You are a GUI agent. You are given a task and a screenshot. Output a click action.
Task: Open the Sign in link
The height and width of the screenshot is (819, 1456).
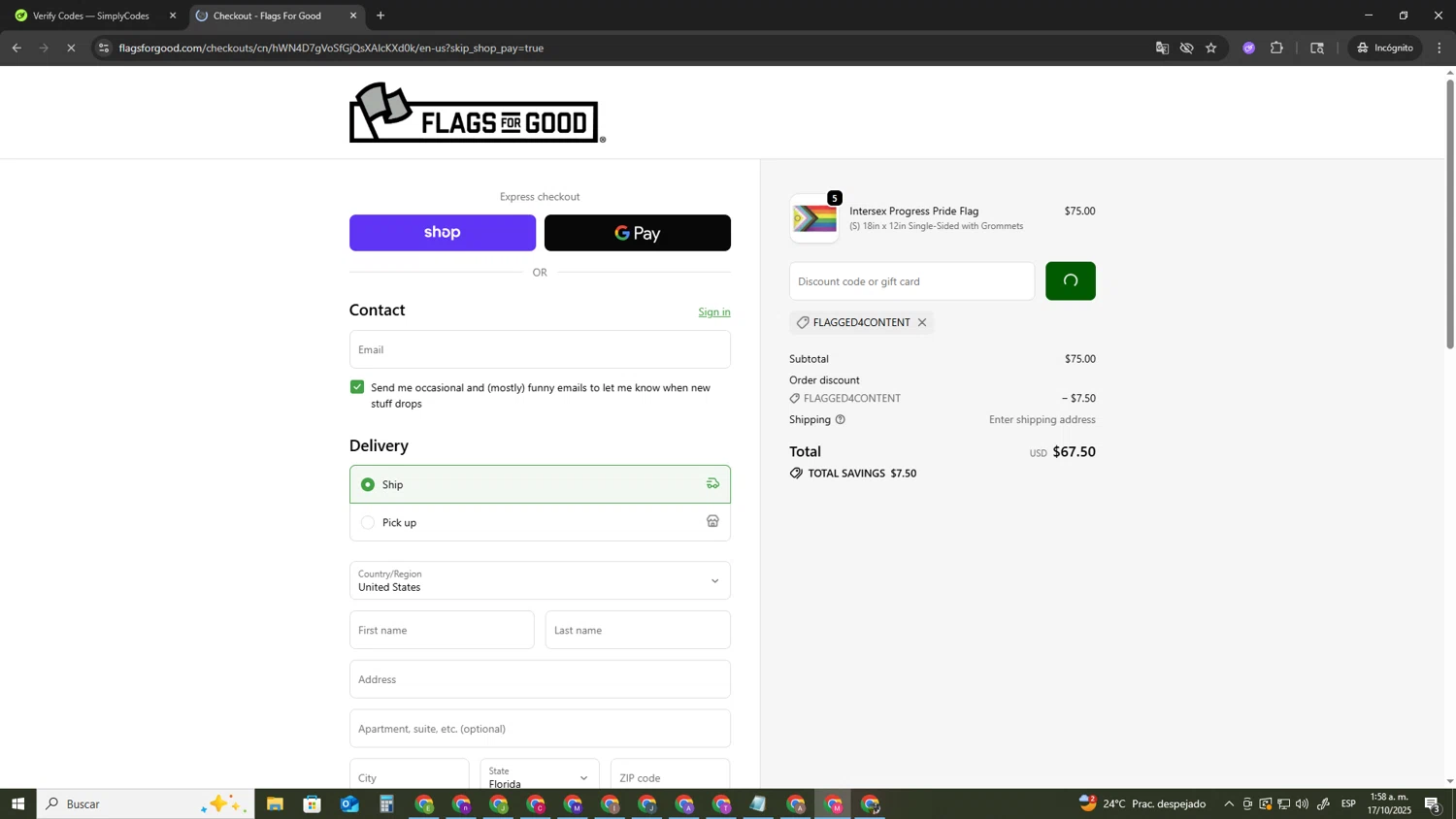(714, 311)
